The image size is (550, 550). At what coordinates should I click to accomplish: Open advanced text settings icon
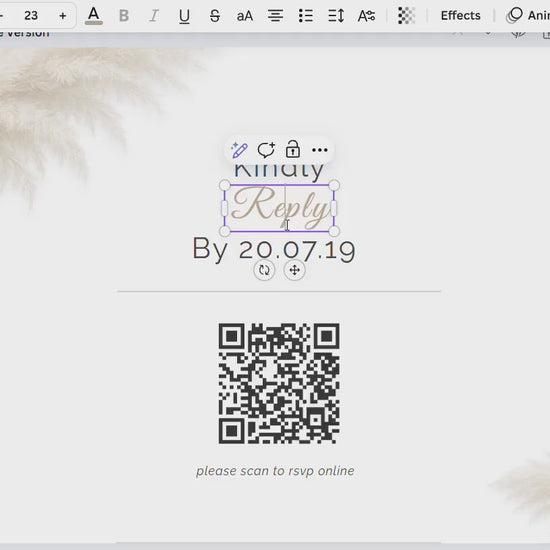[x=366, y=16]
